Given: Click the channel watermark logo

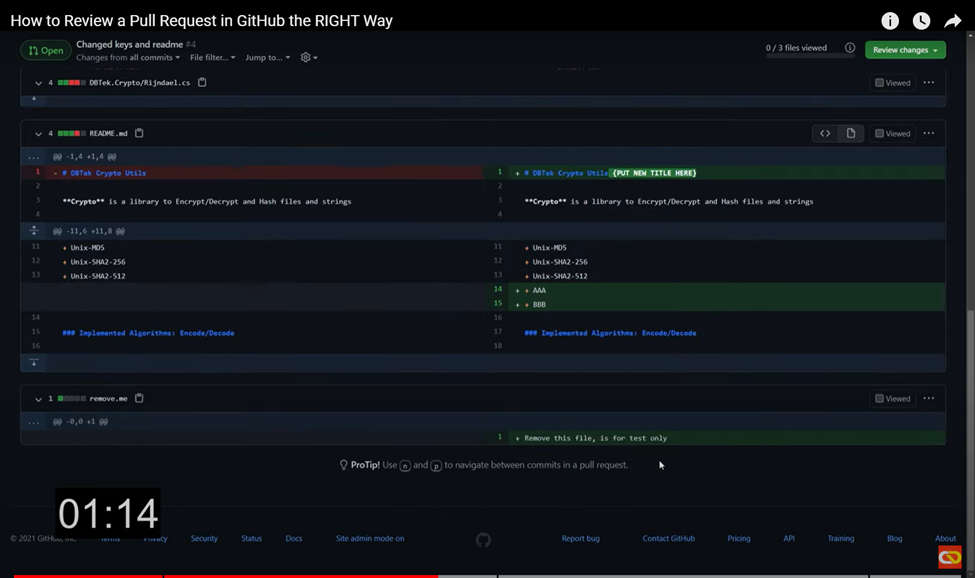Looking at the screenshot, I should point(950,557).
